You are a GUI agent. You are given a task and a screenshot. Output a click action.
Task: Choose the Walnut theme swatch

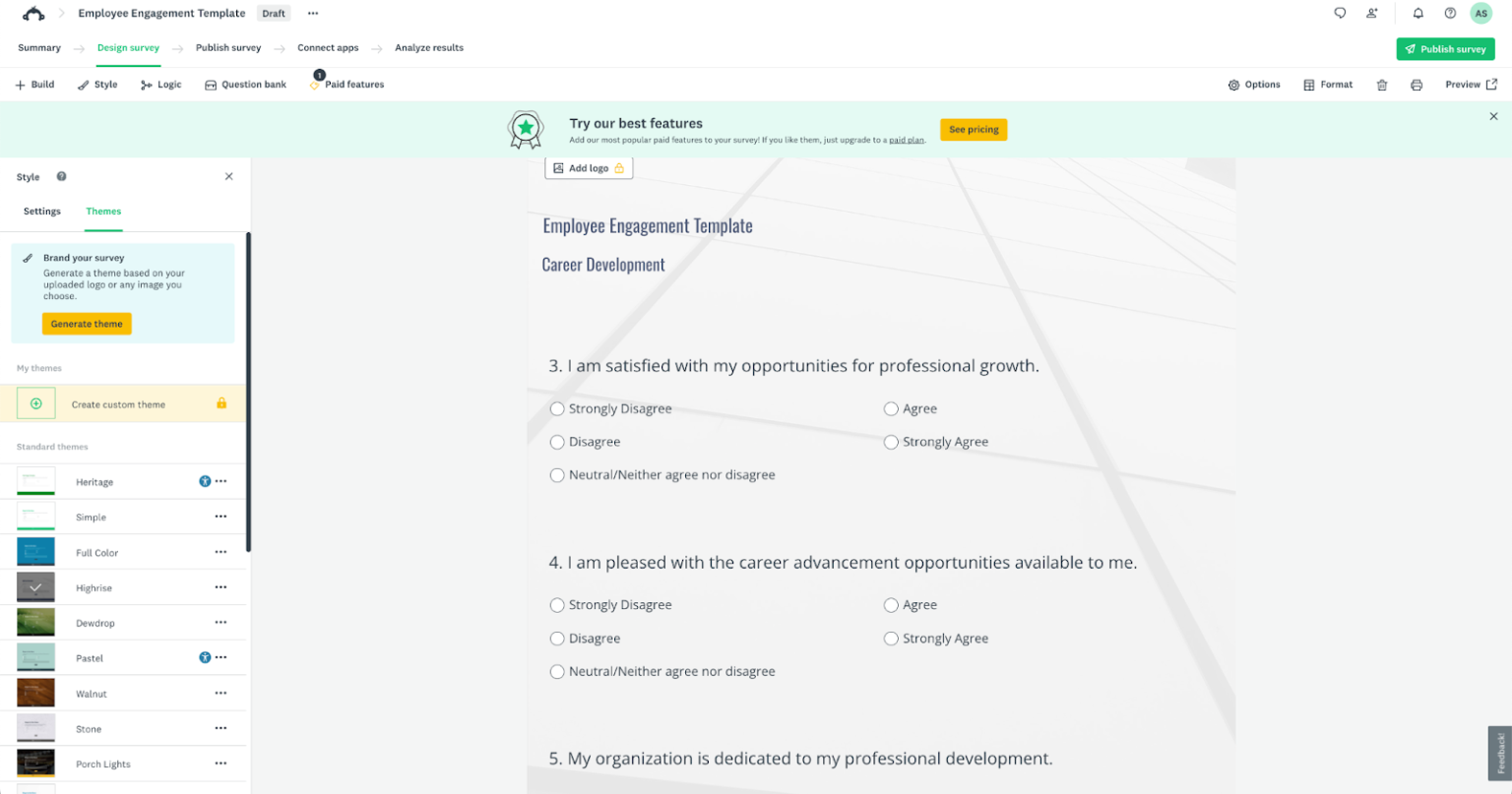pos(36,694)
